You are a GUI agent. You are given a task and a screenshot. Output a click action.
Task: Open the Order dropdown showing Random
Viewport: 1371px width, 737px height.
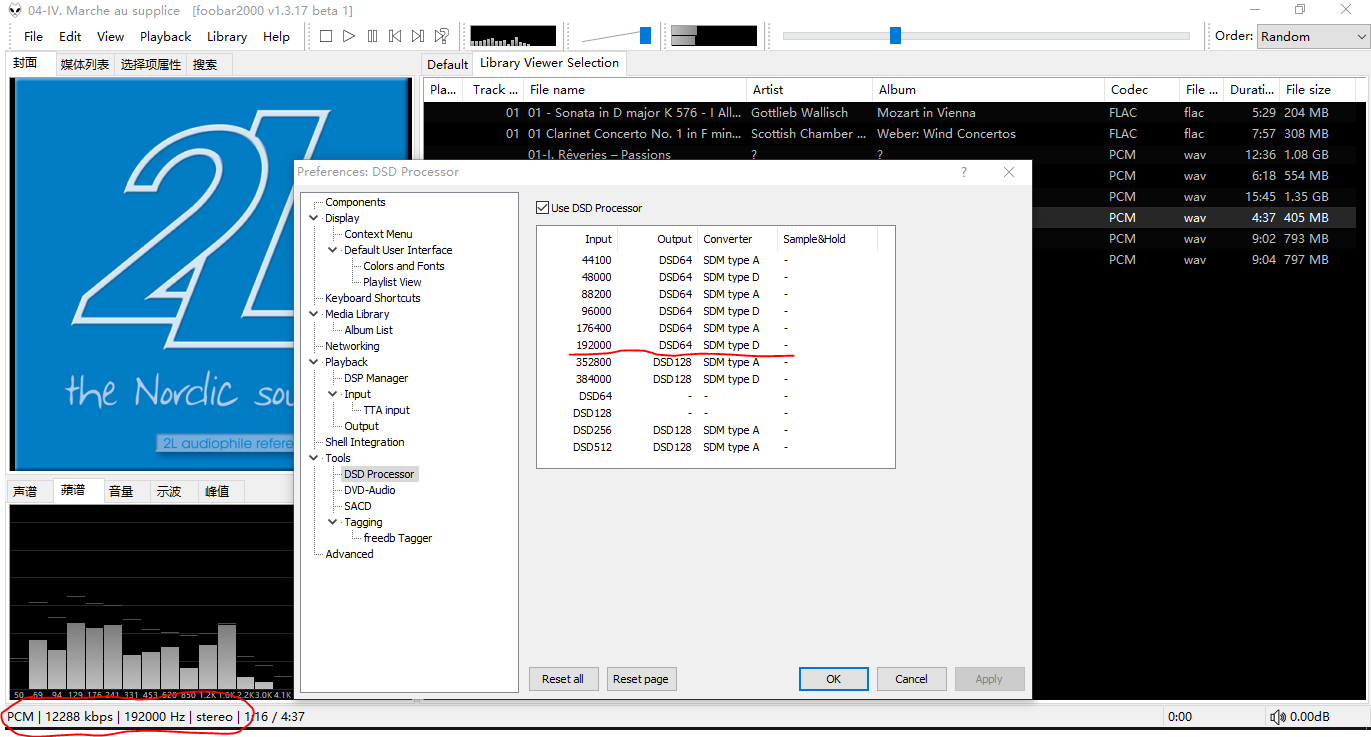1313,36
